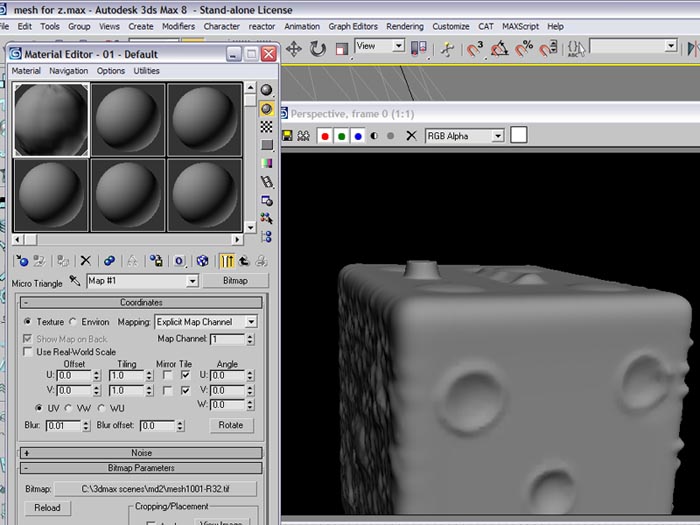Open named selection sets dropdown
Screen dimensions: 700x525
point(671,46)
